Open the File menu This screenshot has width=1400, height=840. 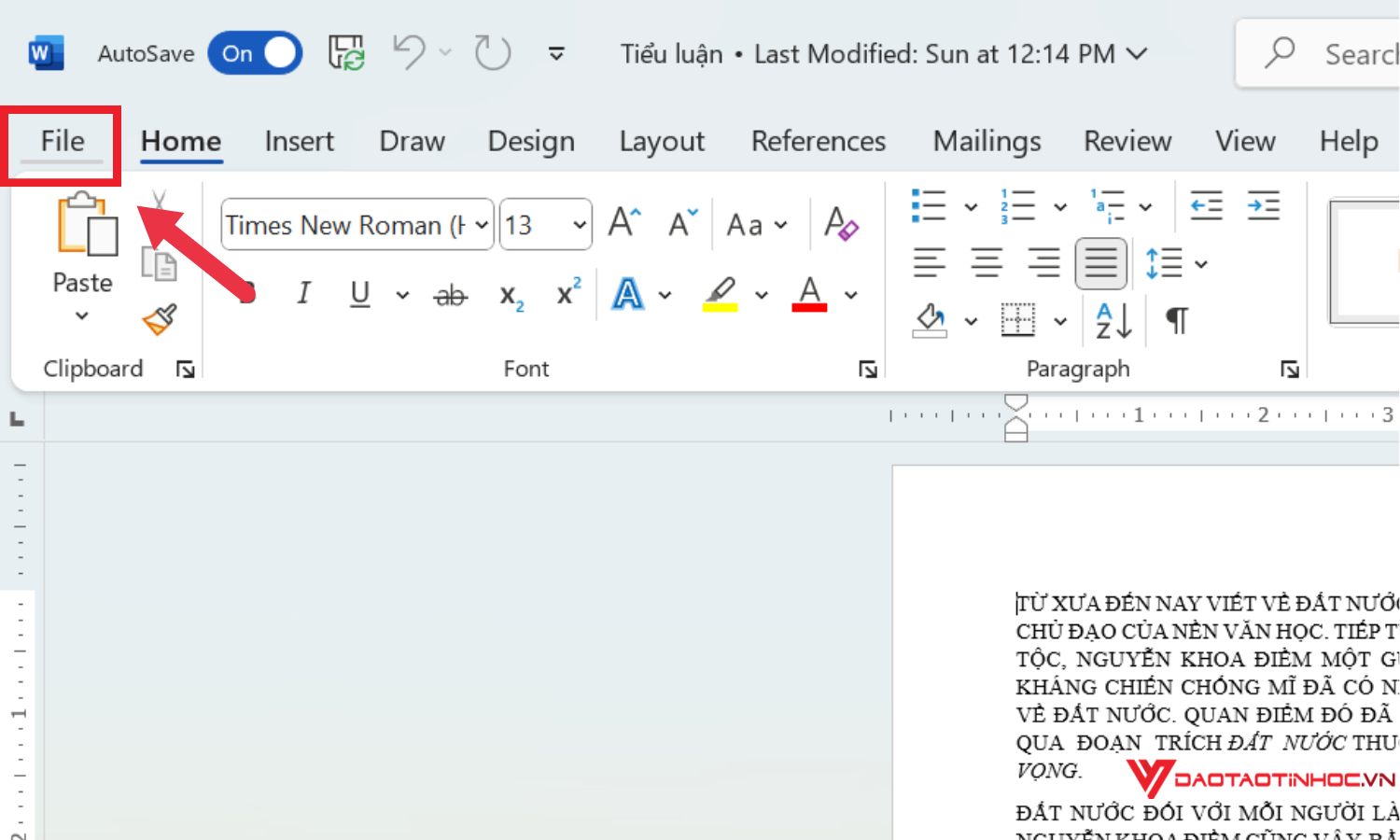click(61, 141)
